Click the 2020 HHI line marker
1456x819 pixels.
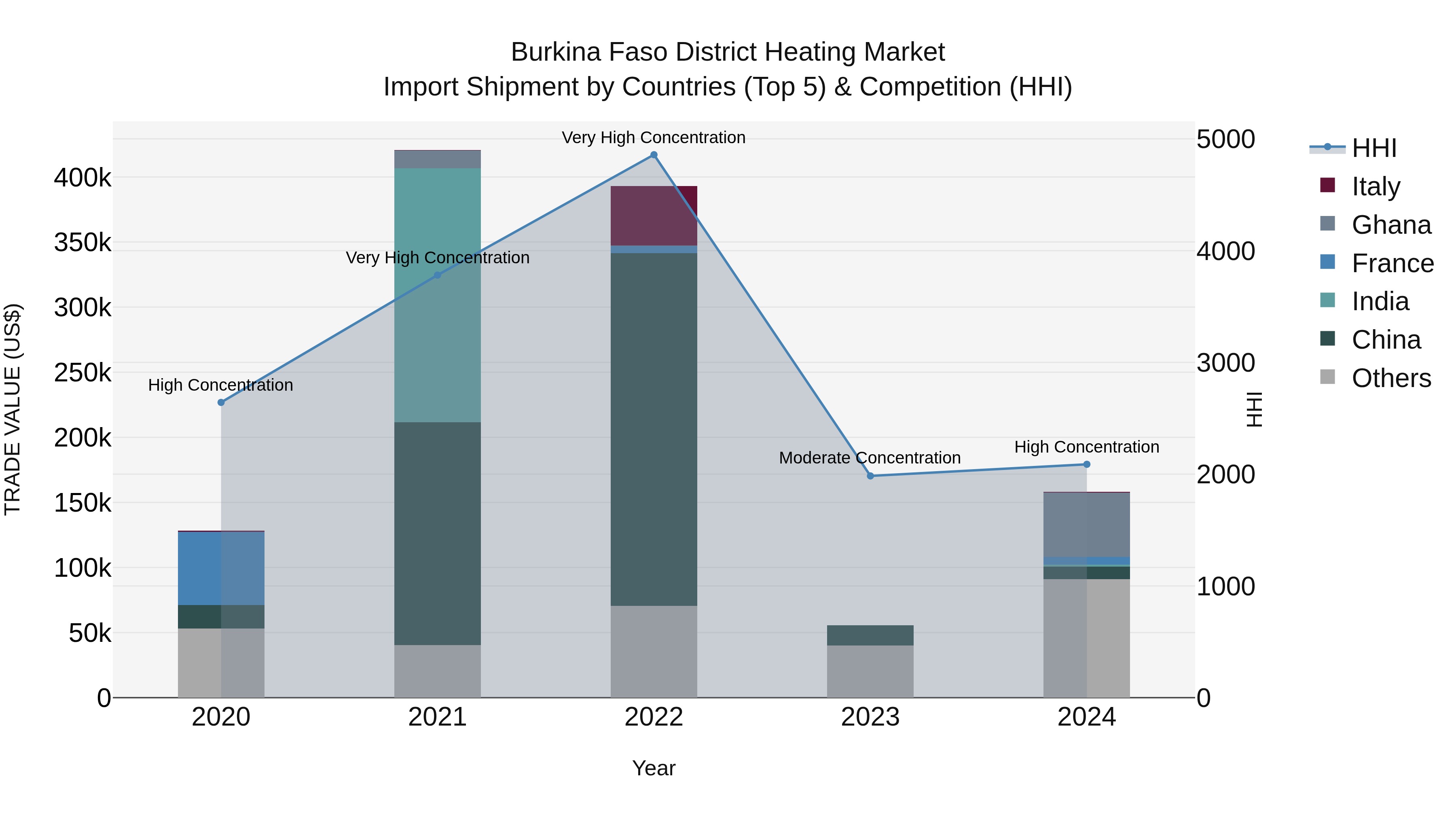(221, 402)
